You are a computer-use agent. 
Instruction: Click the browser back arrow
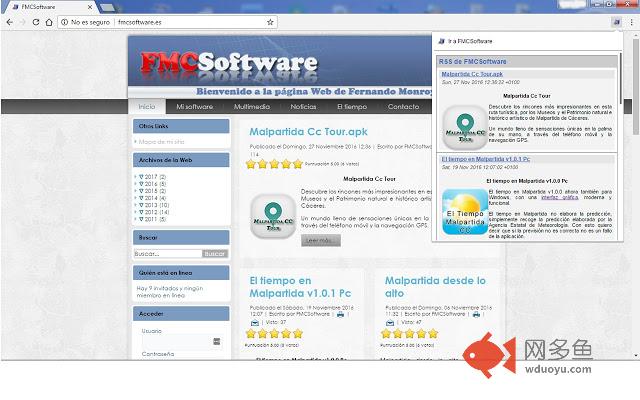(x=10, y=22)
